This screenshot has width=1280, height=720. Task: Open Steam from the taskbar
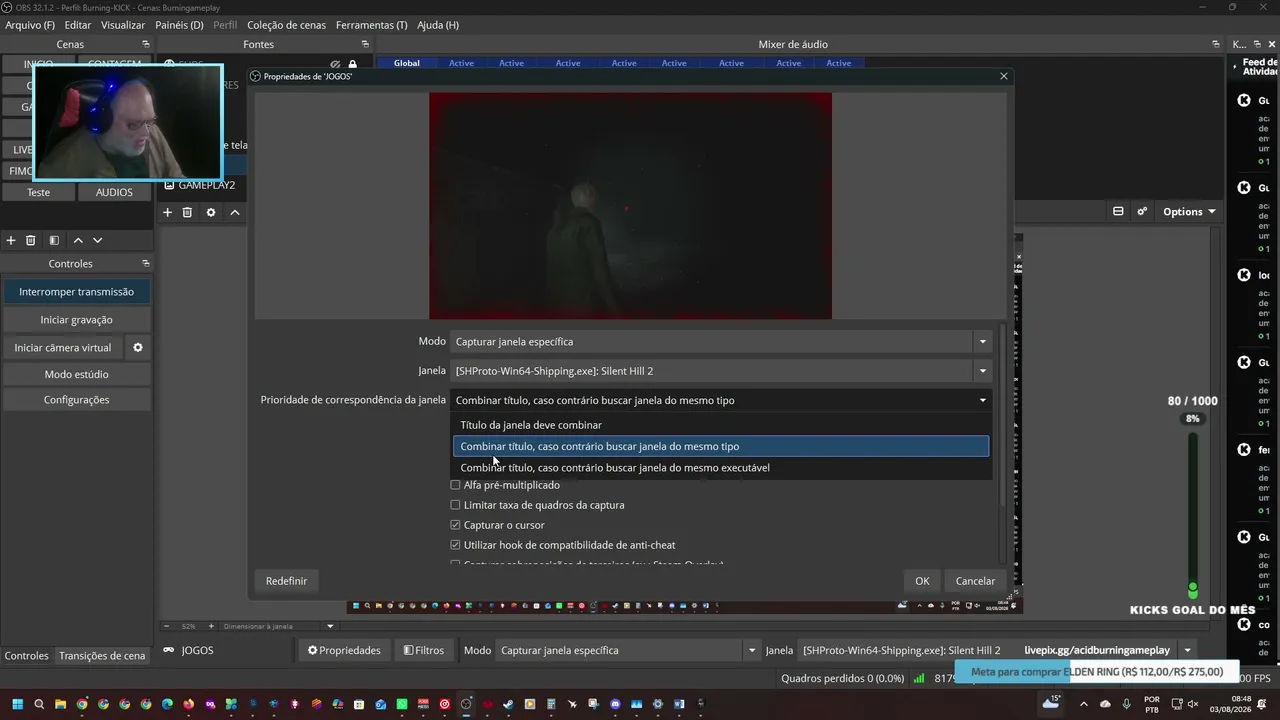pos(508,704)
